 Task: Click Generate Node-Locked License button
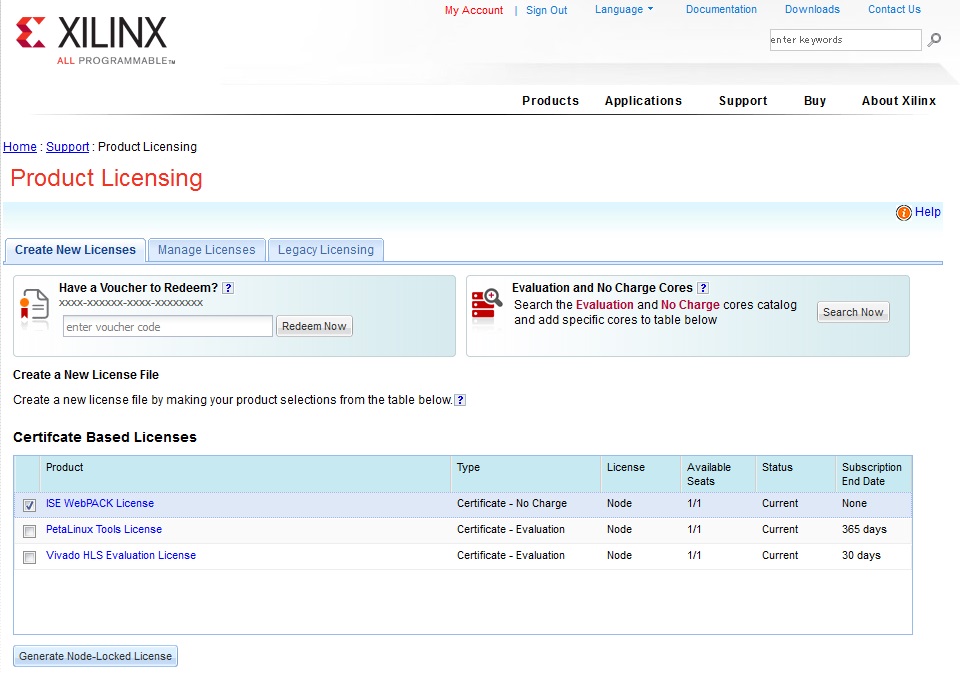coord(96,656)
